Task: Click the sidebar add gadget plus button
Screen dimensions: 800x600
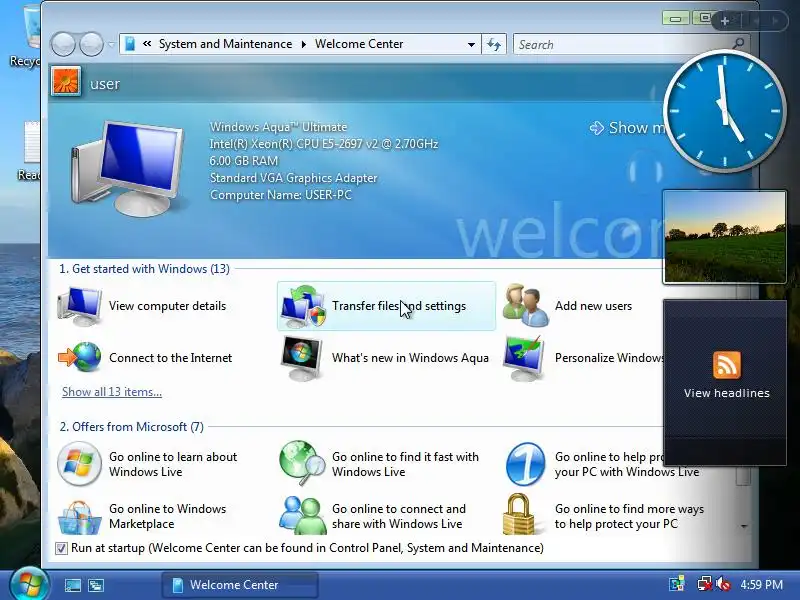Action: [724, 21]
